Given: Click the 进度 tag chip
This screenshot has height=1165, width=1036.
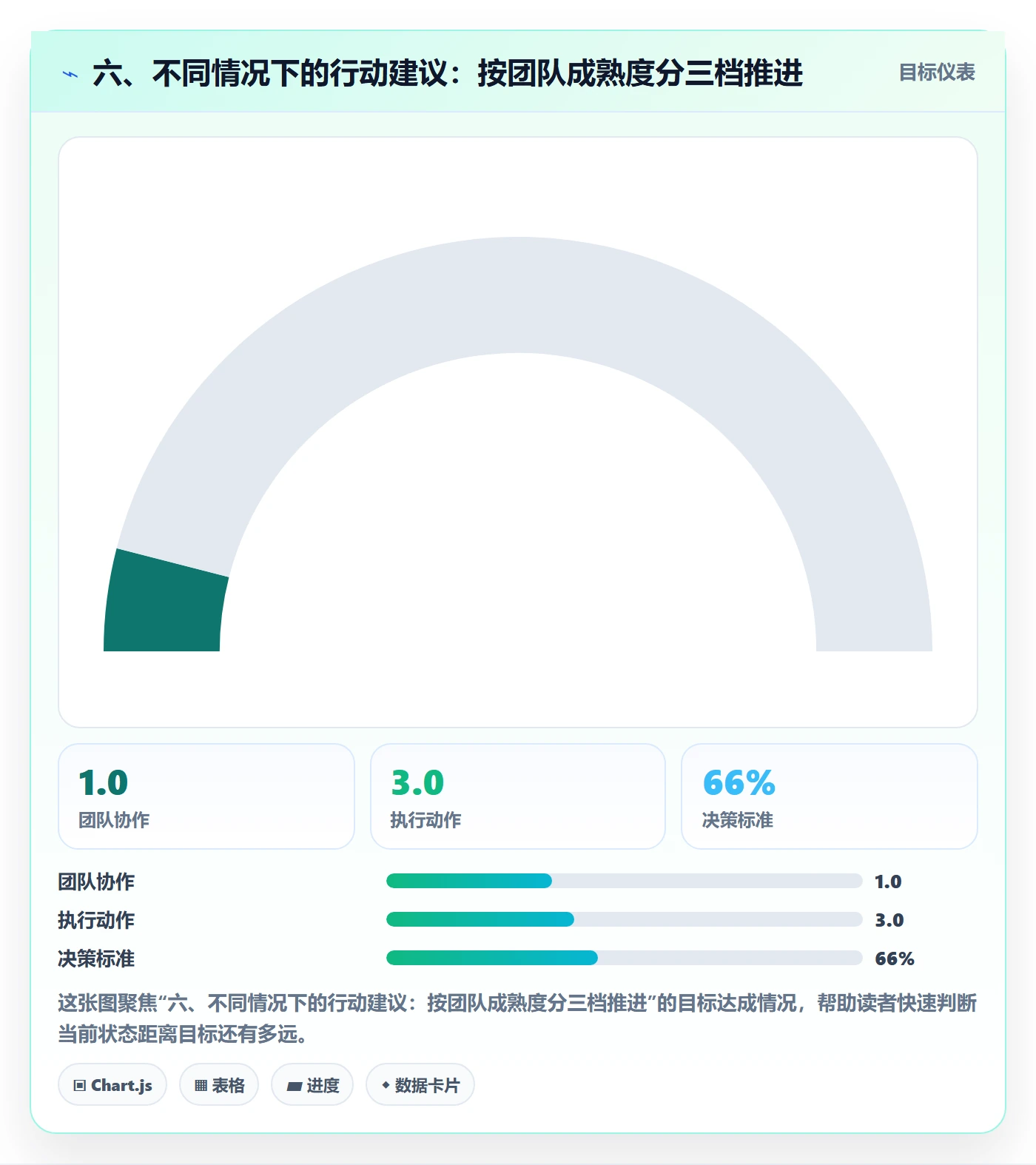Looking at the screenshot, I should pos(312,1085).
